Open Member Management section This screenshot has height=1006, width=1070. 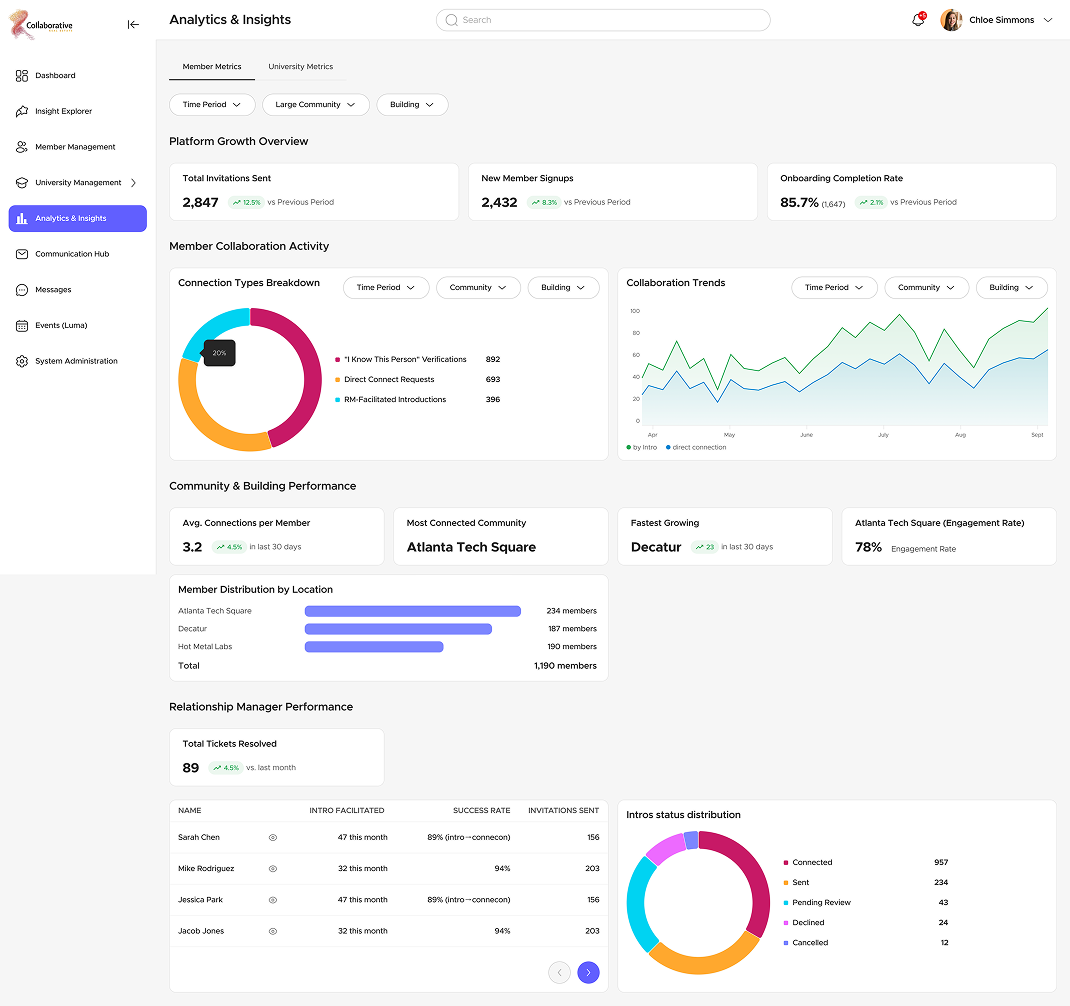point(77,147)
